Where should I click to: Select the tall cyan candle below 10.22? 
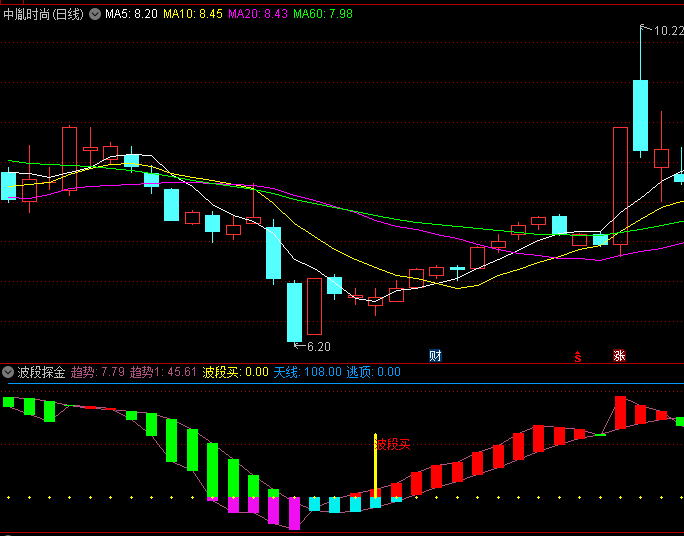[640, 115]
